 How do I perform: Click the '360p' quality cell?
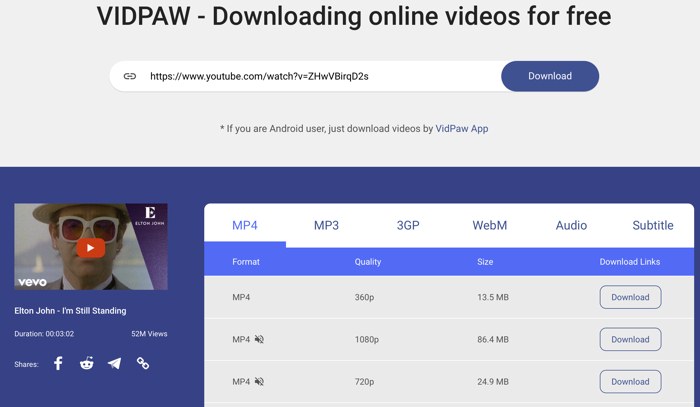pyautogui.click(x=364, y=297)
